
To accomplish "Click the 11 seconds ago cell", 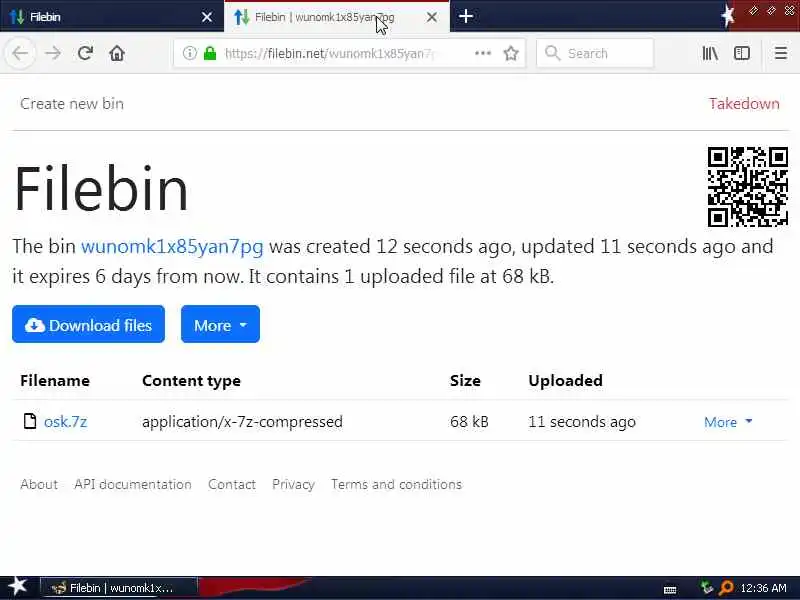I will click(582, 421).
